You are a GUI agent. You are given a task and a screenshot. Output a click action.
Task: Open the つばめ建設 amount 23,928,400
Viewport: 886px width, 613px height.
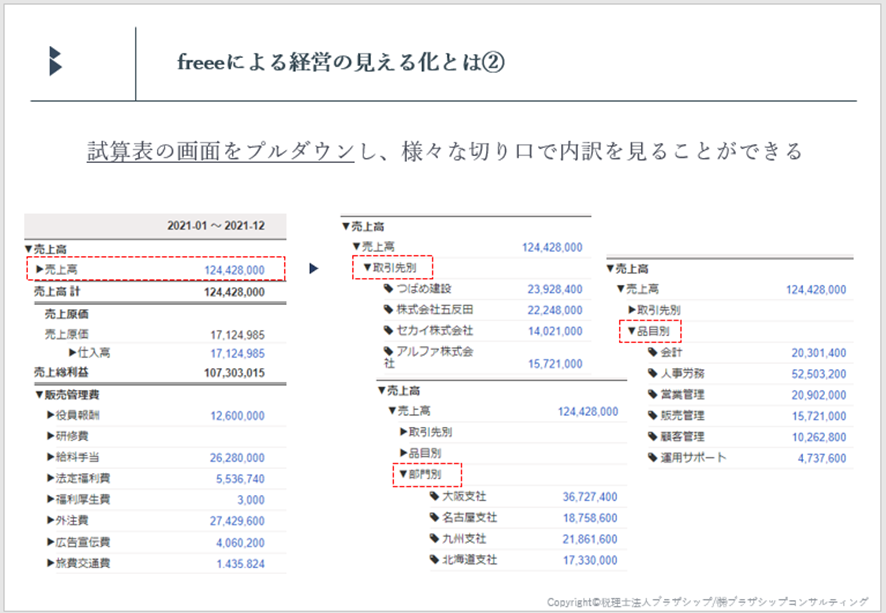pyautogui.click(x=555, y=289)
